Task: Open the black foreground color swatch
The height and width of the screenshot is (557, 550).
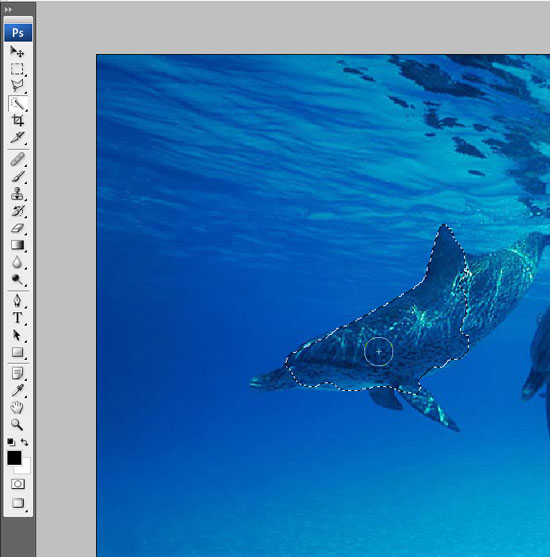Action: point(13,457)
